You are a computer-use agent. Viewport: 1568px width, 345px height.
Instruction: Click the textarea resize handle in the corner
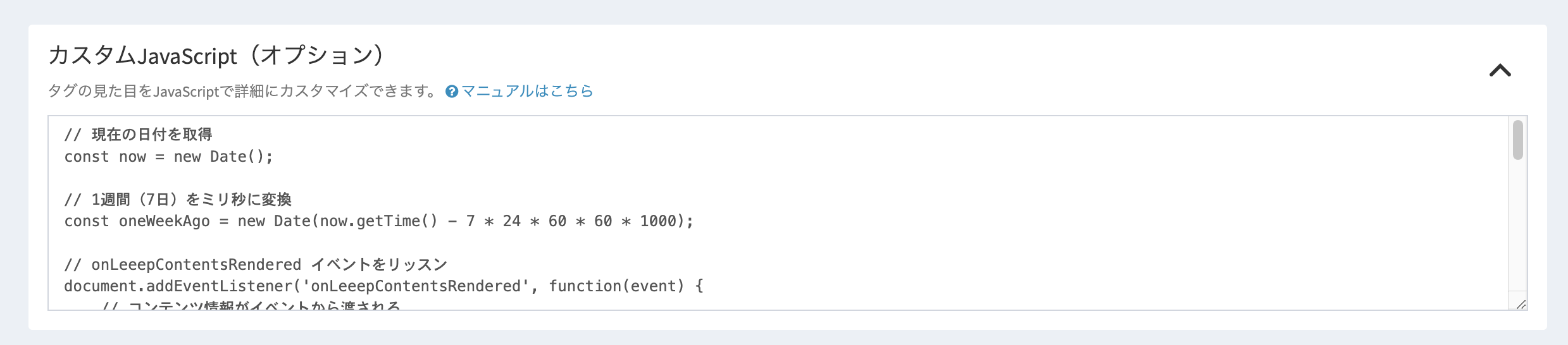click(1521, 304)
